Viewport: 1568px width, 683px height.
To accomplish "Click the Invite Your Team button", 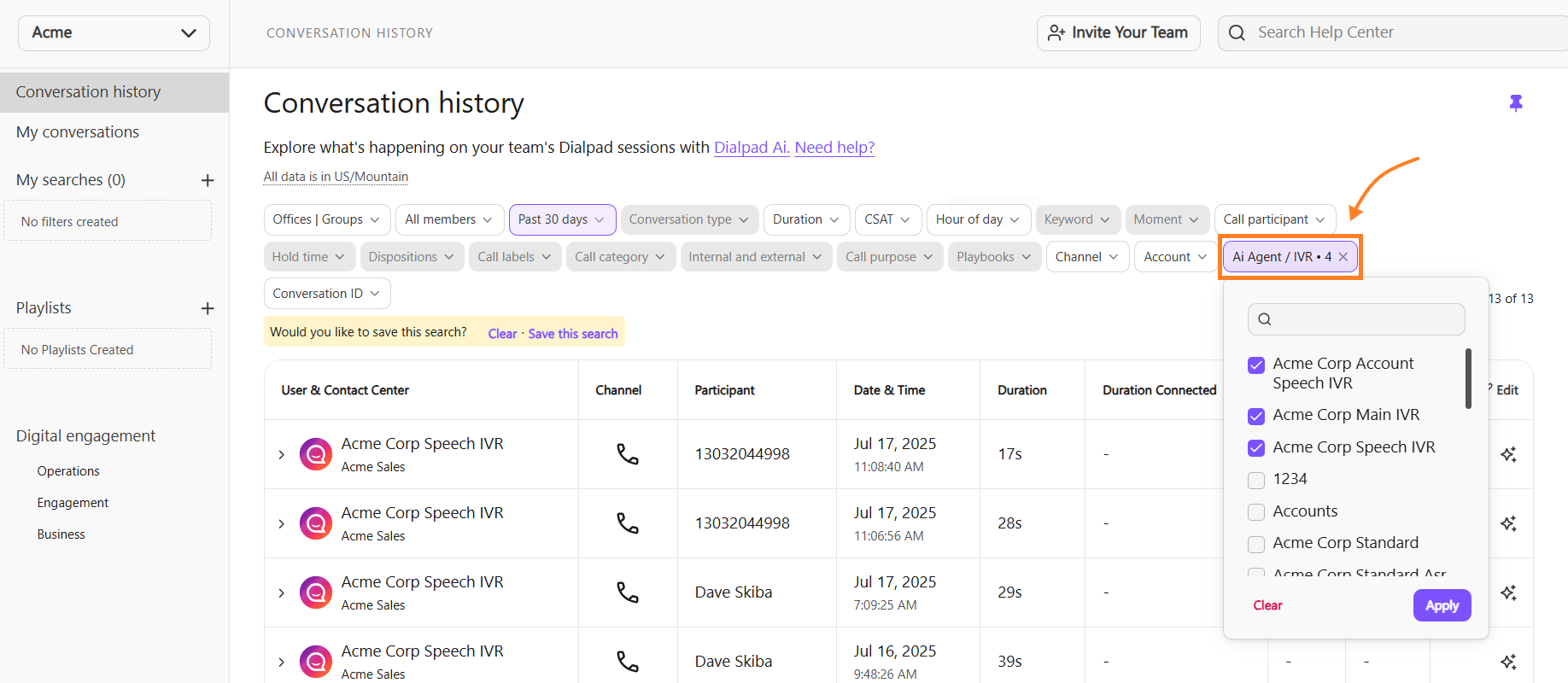I will [x=1119, y=33].
